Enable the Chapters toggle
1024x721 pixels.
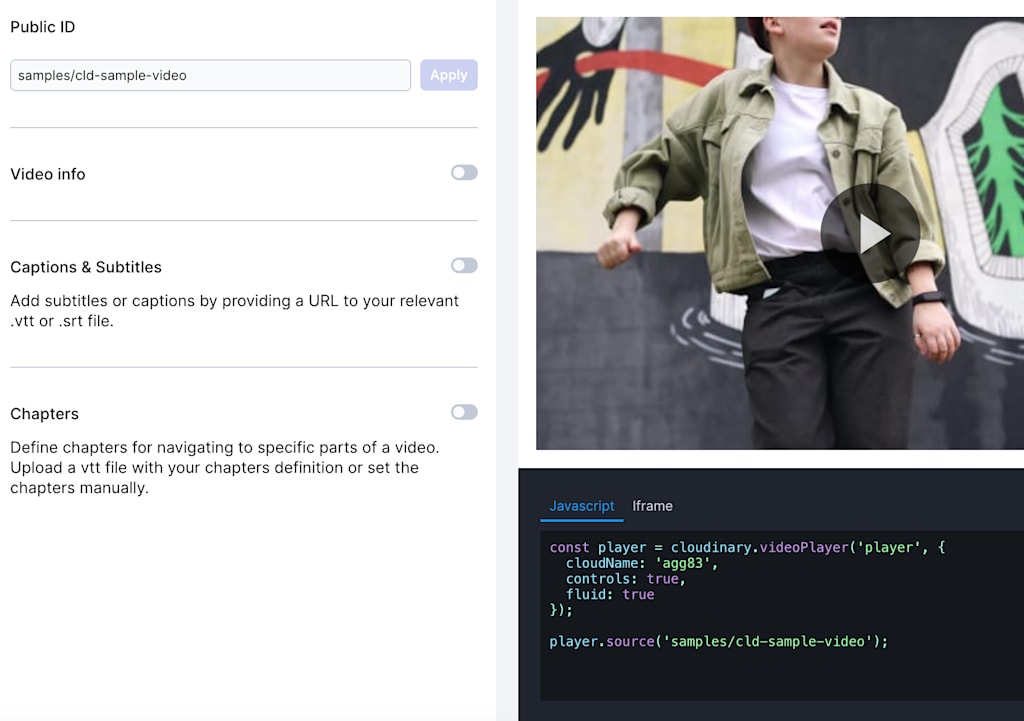point(464,412)
